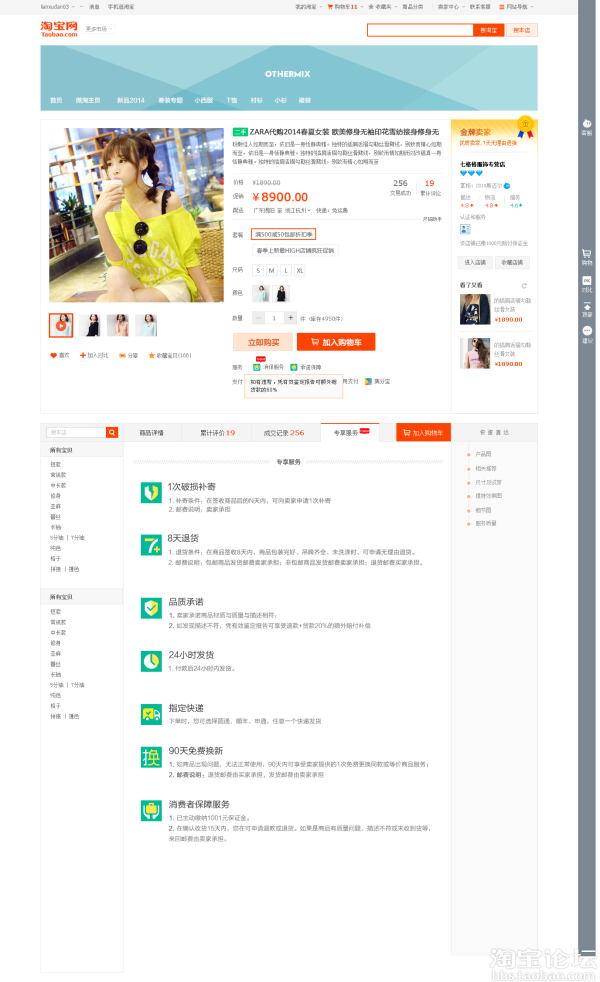
Task: Open 春装专题 in the store navigation
Action: [170, 100]
